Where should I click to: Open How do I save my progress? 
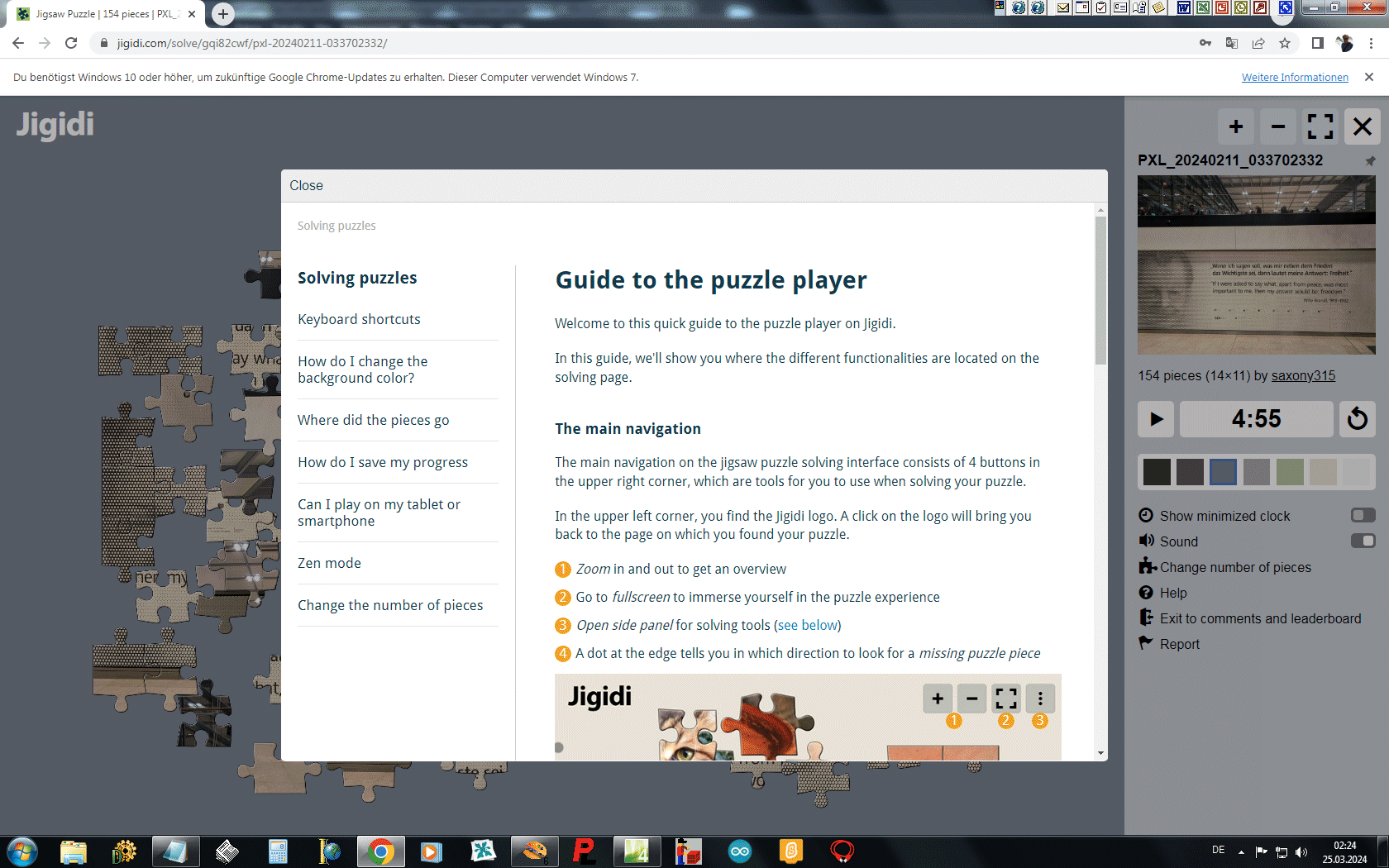(383, 462)
